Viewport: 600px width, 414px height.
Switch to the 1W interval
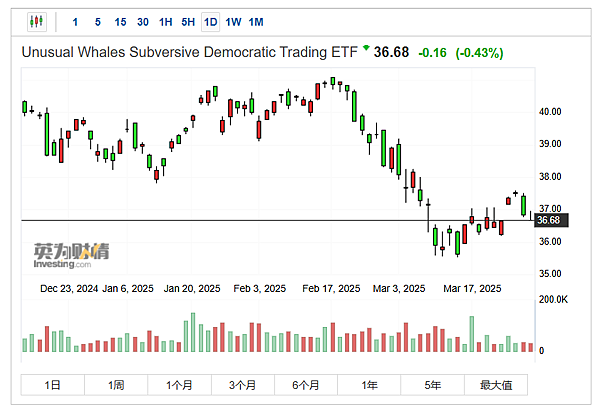tap(233, 22)
